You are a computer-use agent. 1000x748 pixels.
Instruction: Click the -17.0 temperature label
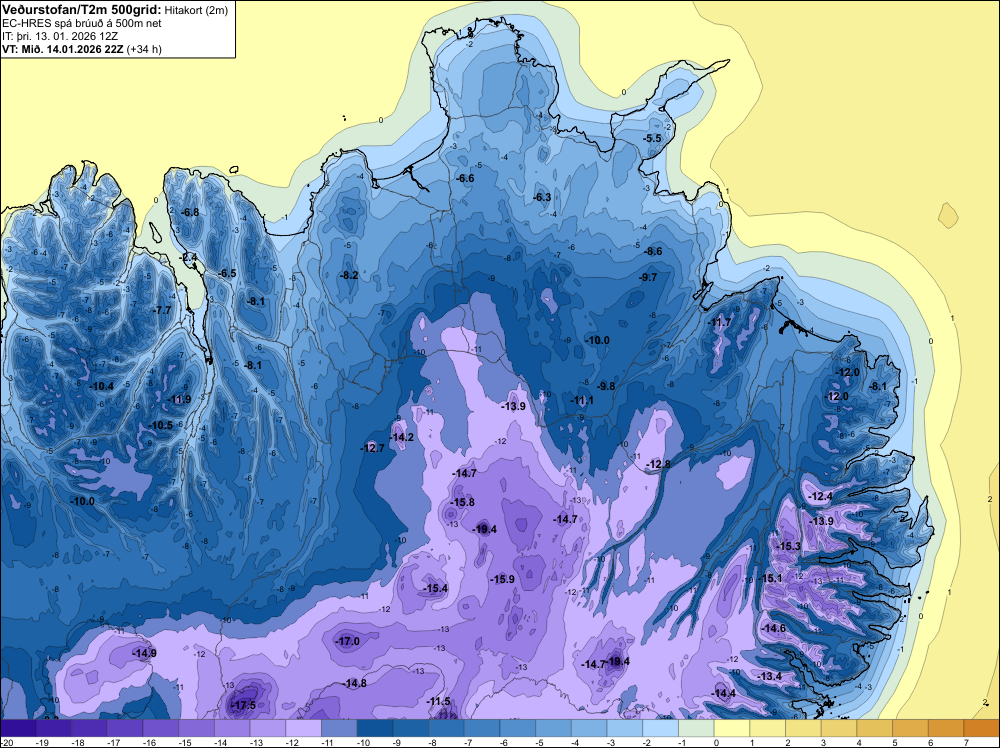pos(348,642)
